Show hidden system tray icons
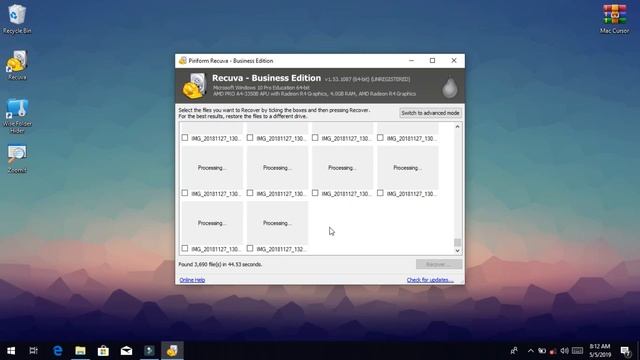This screenshot has width=640, height=360. point(531,351)
